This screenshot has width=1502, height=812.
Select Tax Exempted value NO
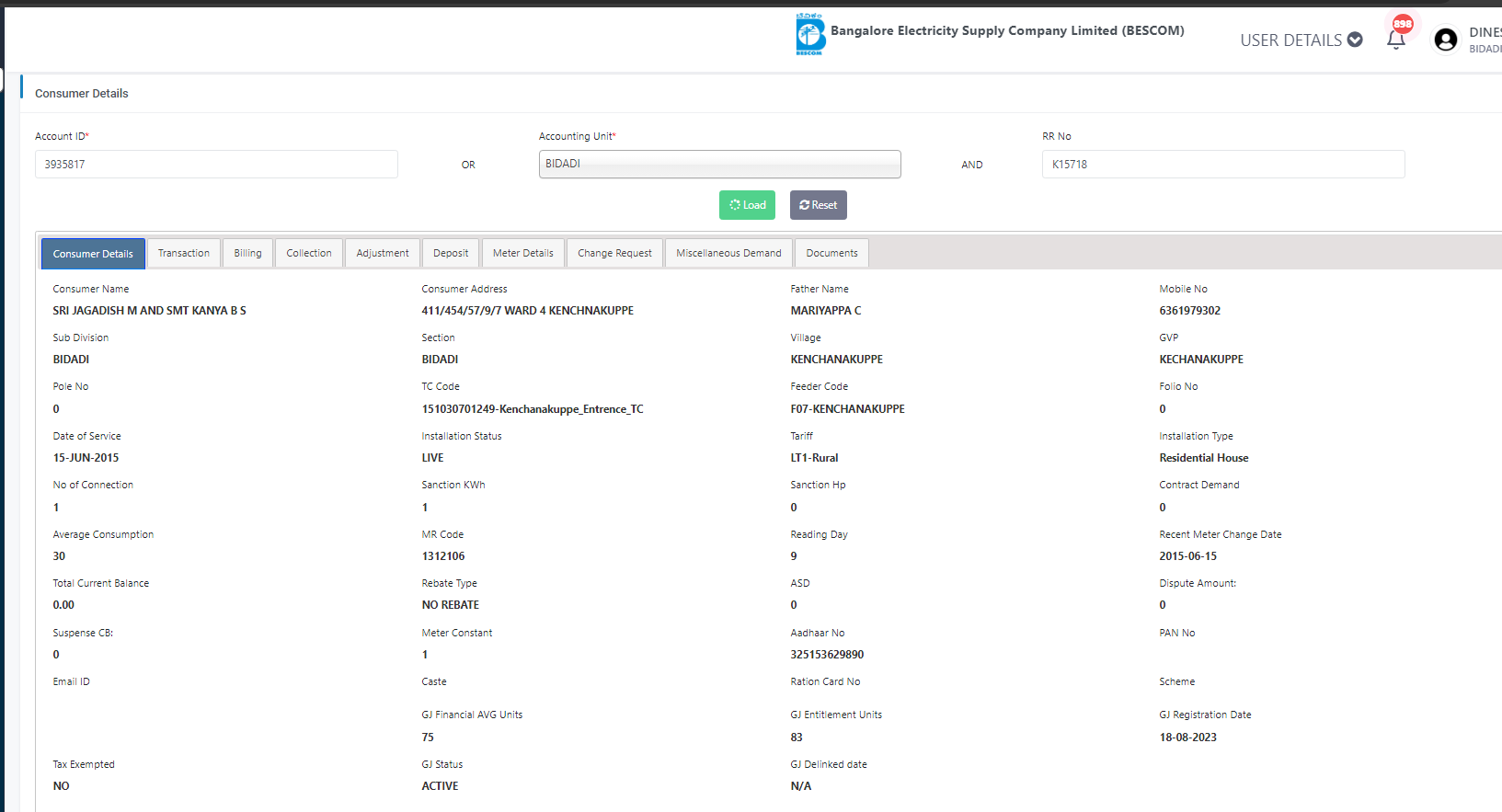(x=61, y=786)
